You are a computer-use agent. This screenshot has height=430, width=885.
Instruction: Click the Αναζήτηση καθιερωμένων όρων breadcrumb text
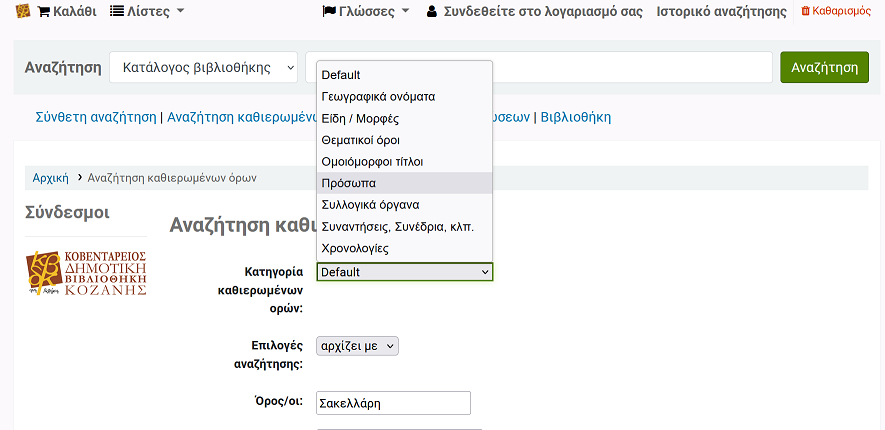(x=172, y=178)
